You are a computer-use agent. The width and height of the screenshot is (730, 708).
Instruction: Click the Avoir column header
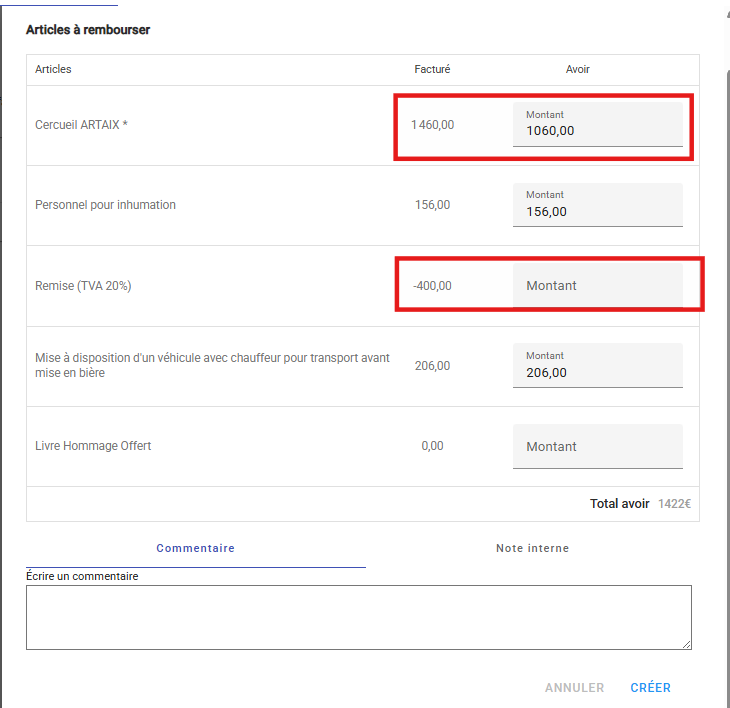[577, 69]
